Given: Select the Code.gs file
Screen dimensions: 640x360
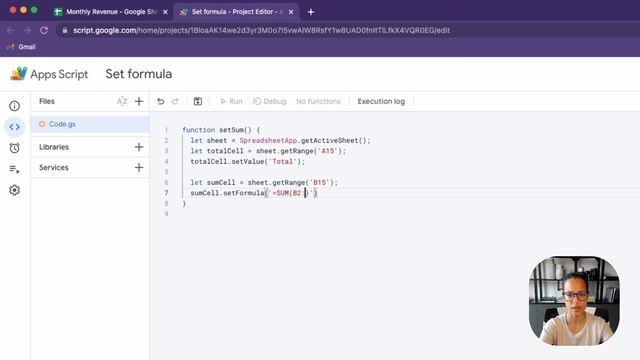Looking at the screenshot, I should [x=90, y=124].
